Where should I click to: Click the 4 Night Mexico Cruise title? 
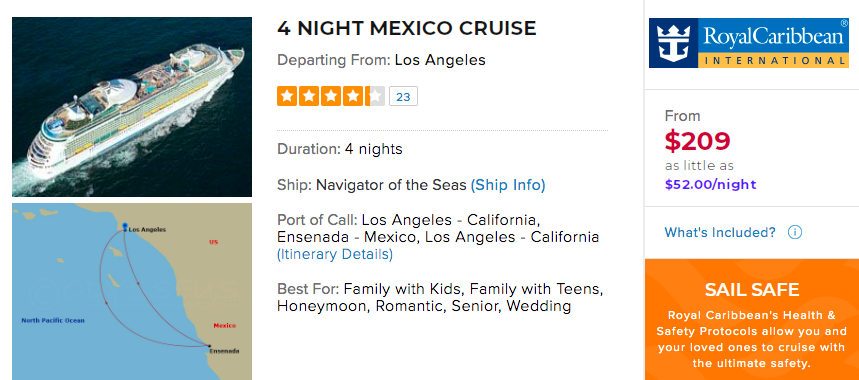coord(406,28)
